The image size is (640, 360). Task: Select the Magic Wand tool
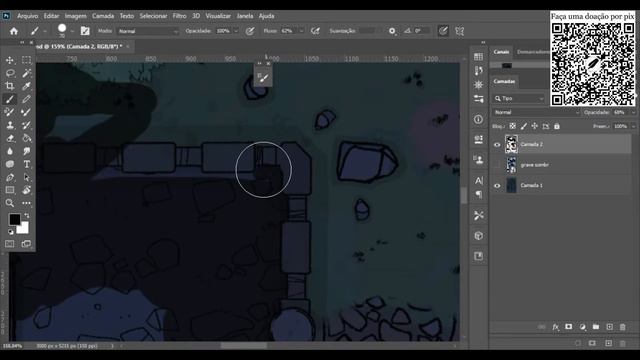tap(27, 73)
